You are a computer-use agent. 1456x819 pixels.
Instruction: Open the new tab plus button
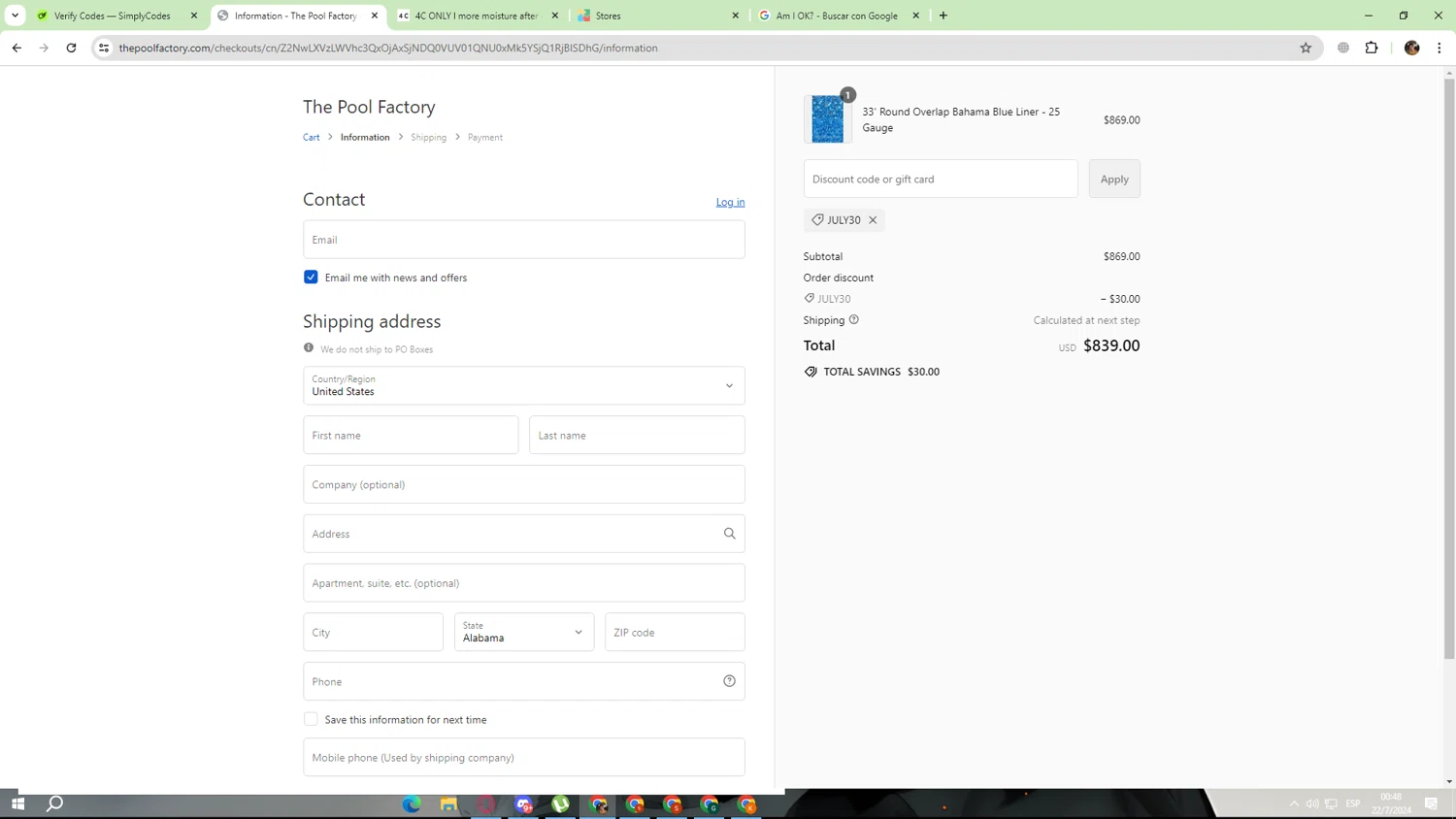click(943, 16)
